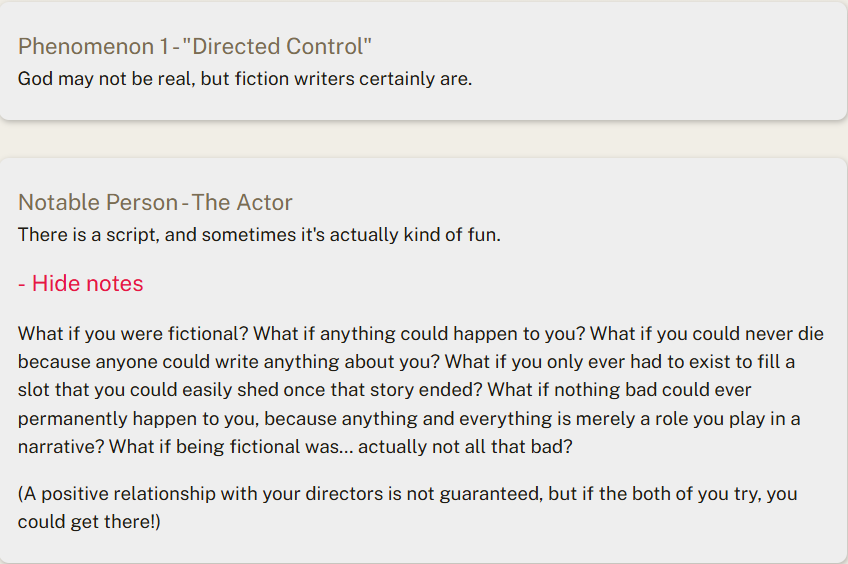848x564 pixels.
Task: Select the quoted "Directed Control" title
Action: [x=277, y=46]
